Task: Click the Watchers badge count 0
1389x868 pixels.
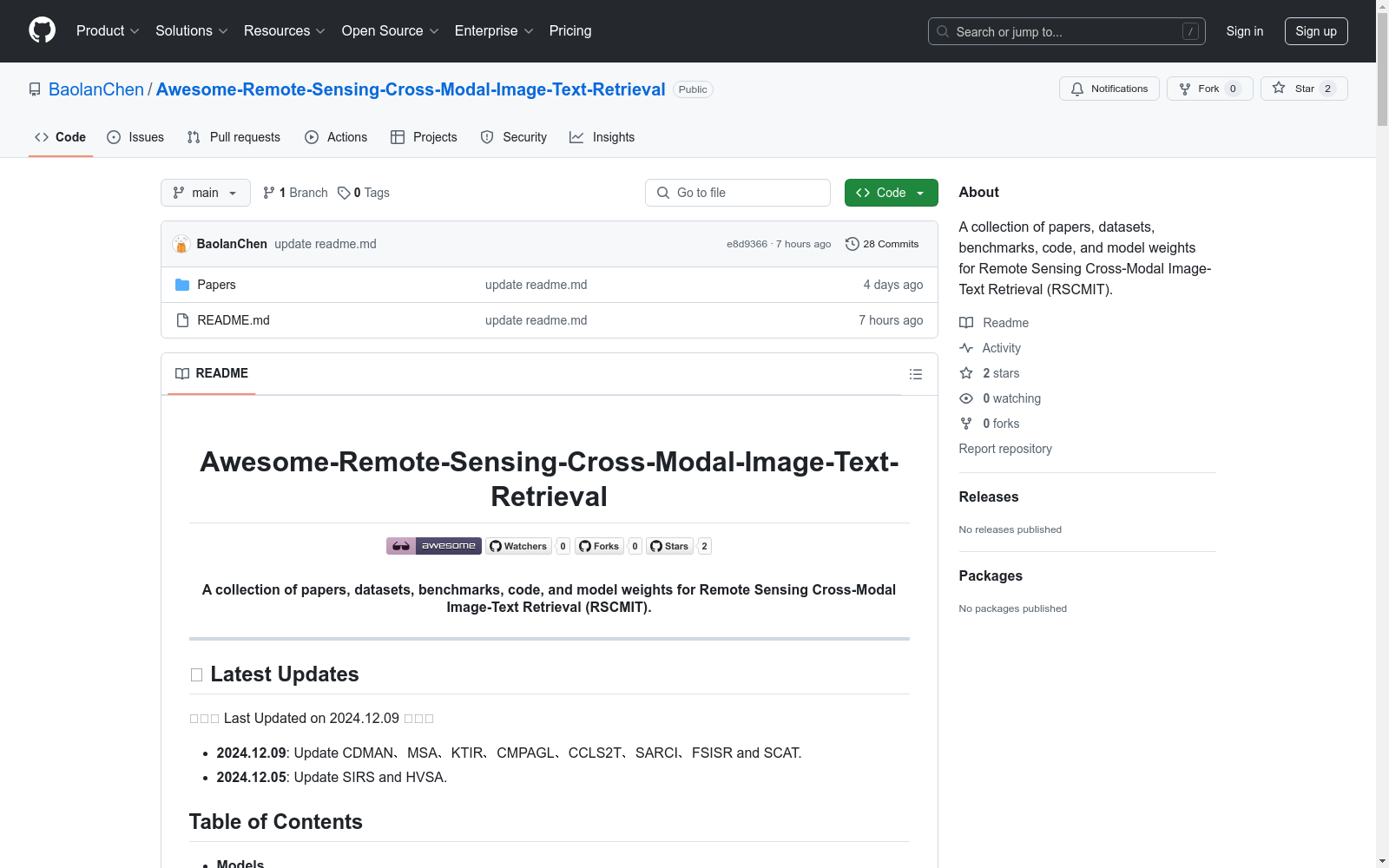Action: point(563,546)
